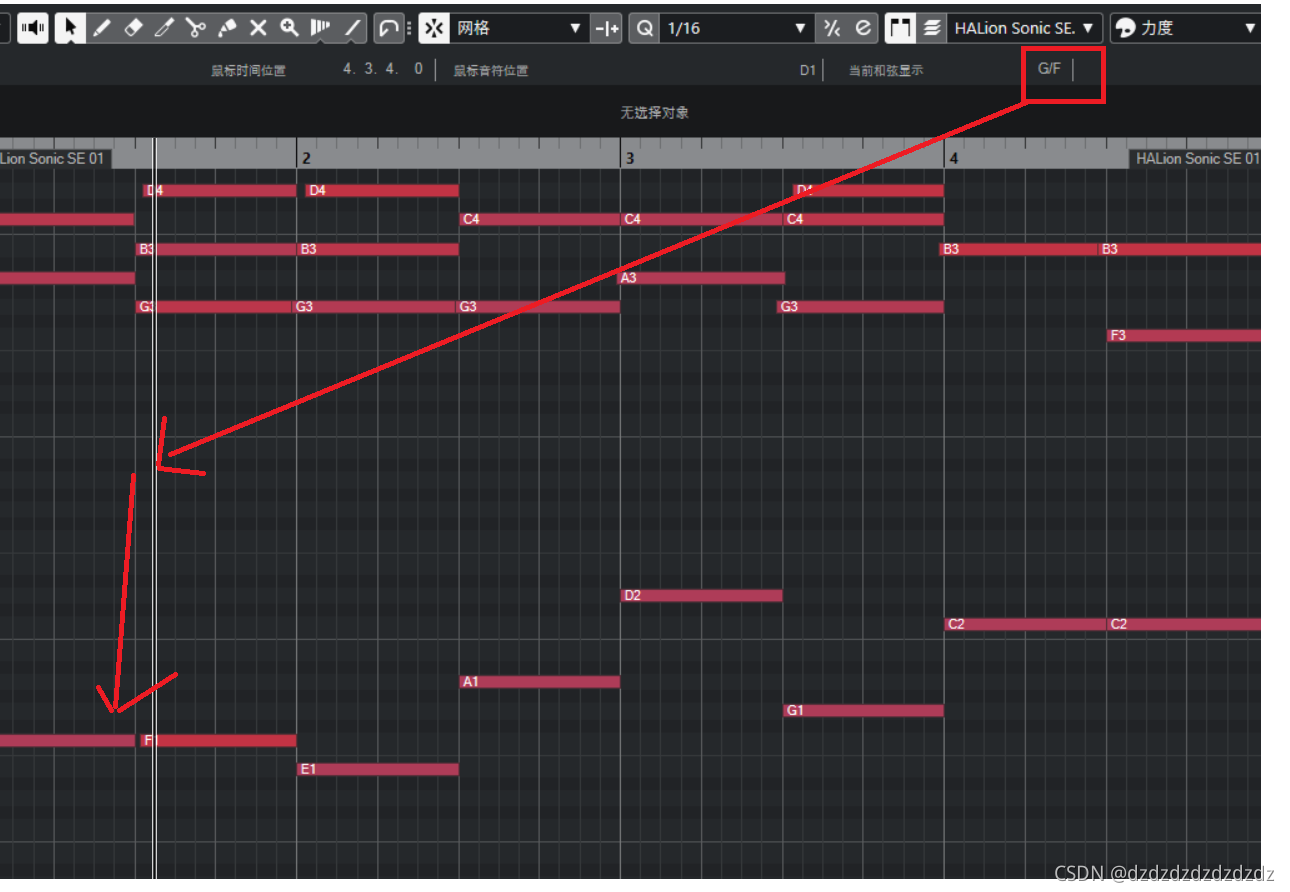This screenshot has width=1290, height=892.
Task: Select the B3 note starting at bar 4
Action: point(1020,249)
